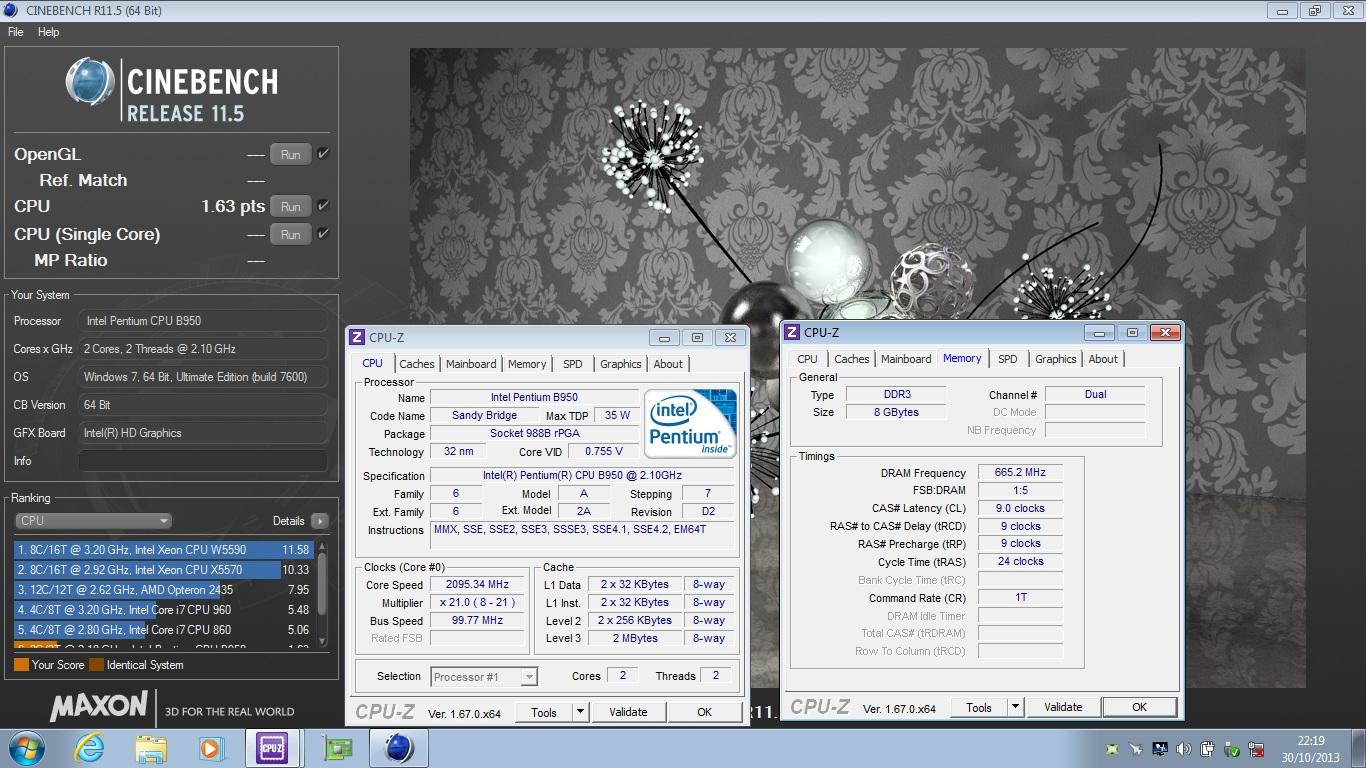The height and width of the screenshot is (768, 1366).
Task: Open the Windows Start menu orb
Action: (x=29, y=748)
